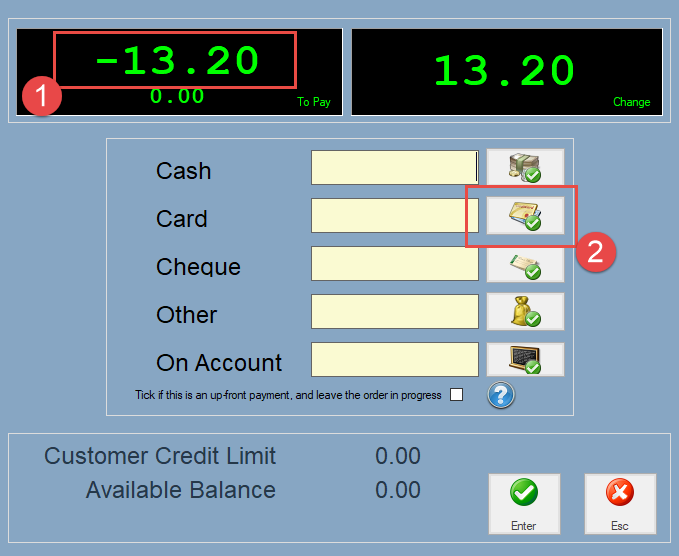
Task: Click the Cash payment icon button
Action: click(525, 167)
